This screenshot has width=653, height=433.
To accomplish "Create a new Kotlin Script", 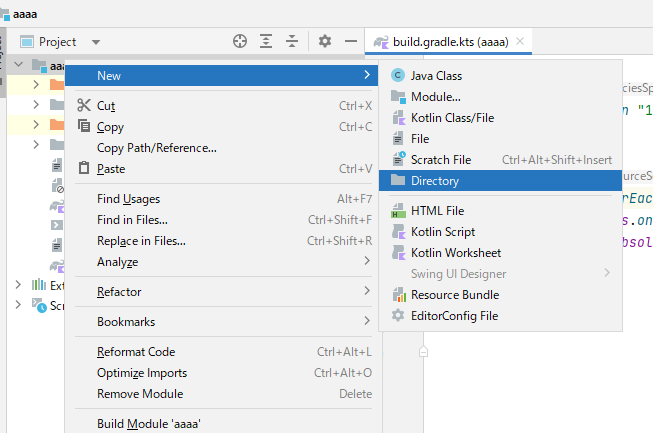I will pyautogui.click(x=501, y=231).
